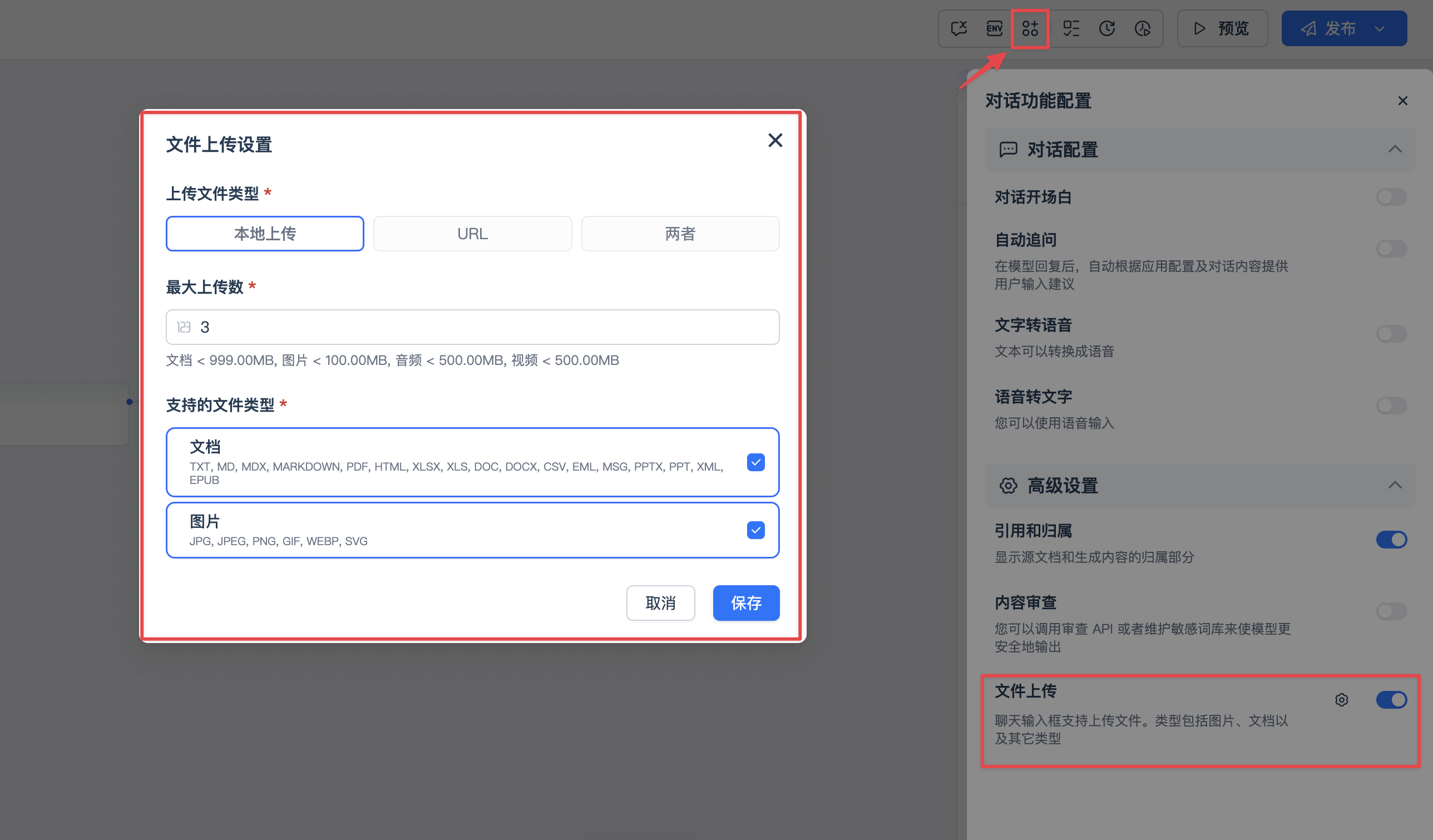Enable the 对话开场白 toggle
This screenshot has width=1433, height=840.
coord(1391,197)
